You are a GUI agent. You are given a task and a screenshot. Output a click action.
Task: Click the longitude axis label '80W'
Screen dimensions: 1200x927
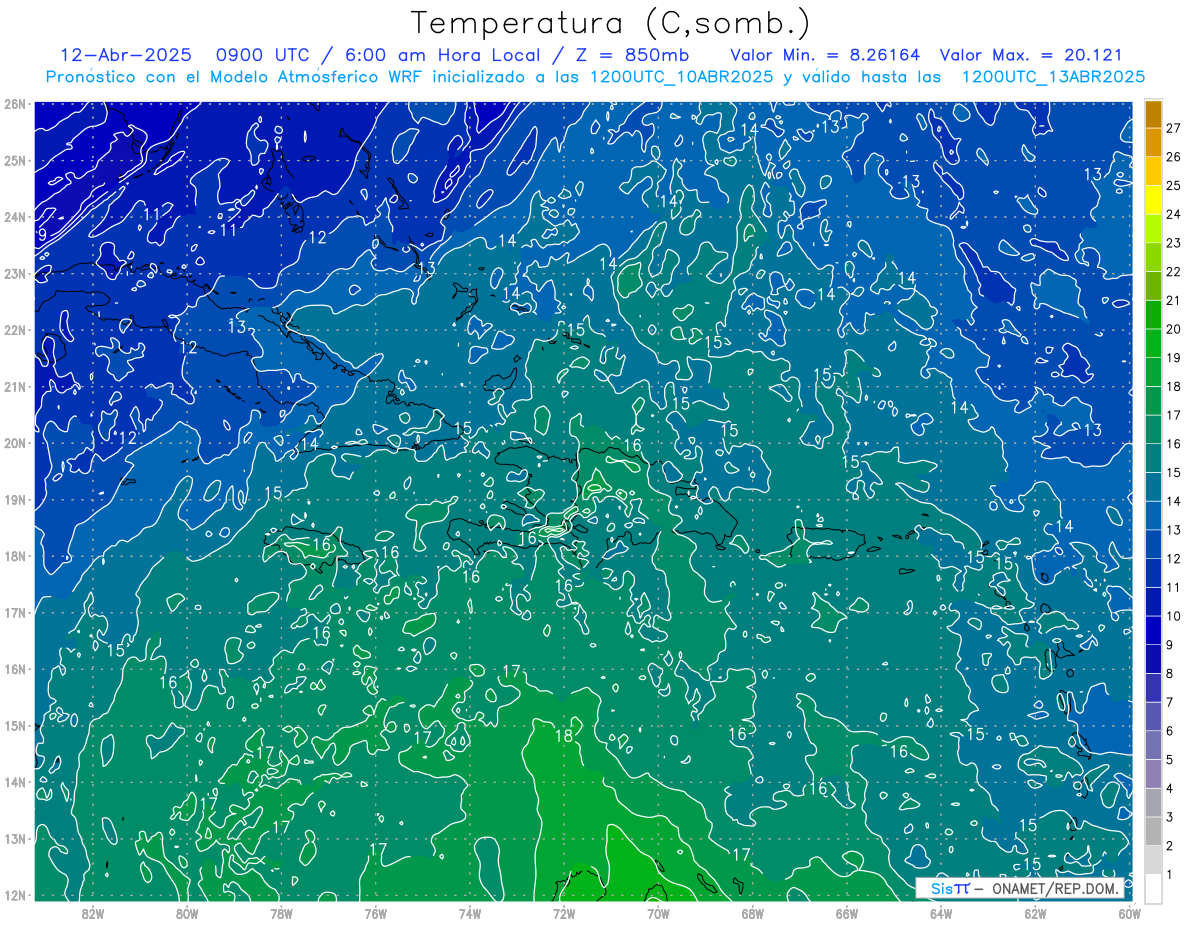click(x=187, y=913)
